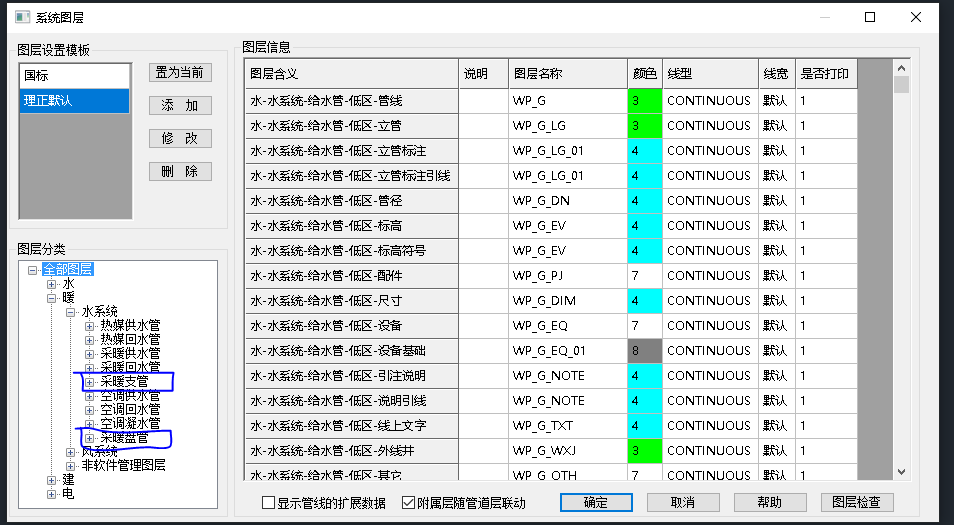Viewport: 954px width, 525px height.
Task: Enable 显示管线的扩展数据 checkbox
Action: pos(268,503)
